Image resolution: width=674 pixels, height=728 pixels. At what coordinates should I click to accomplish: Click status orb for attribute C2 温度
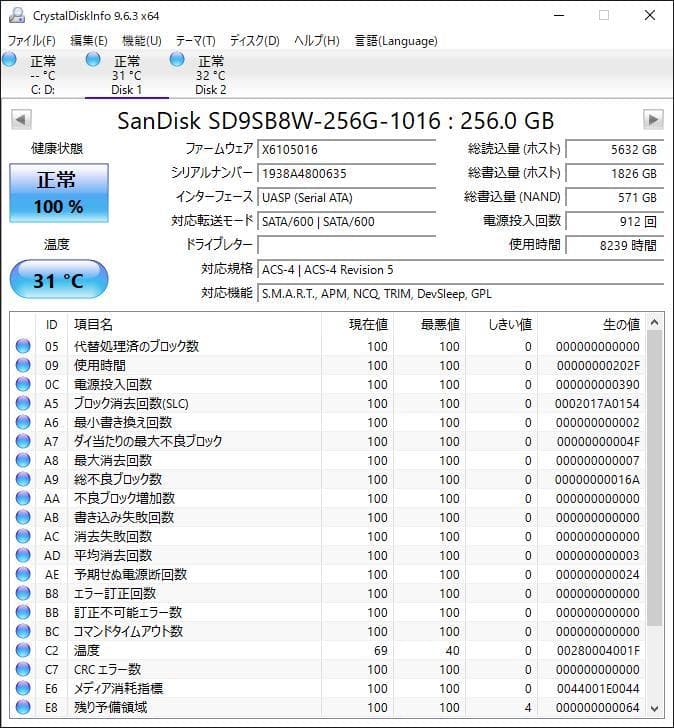tap(23, 651)
